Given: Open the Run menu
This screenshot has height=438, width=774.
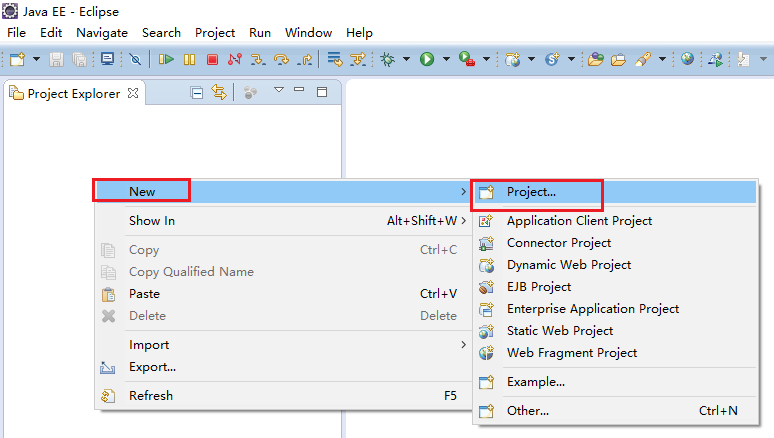Looking at the screenshot, I should pos(260,33).
